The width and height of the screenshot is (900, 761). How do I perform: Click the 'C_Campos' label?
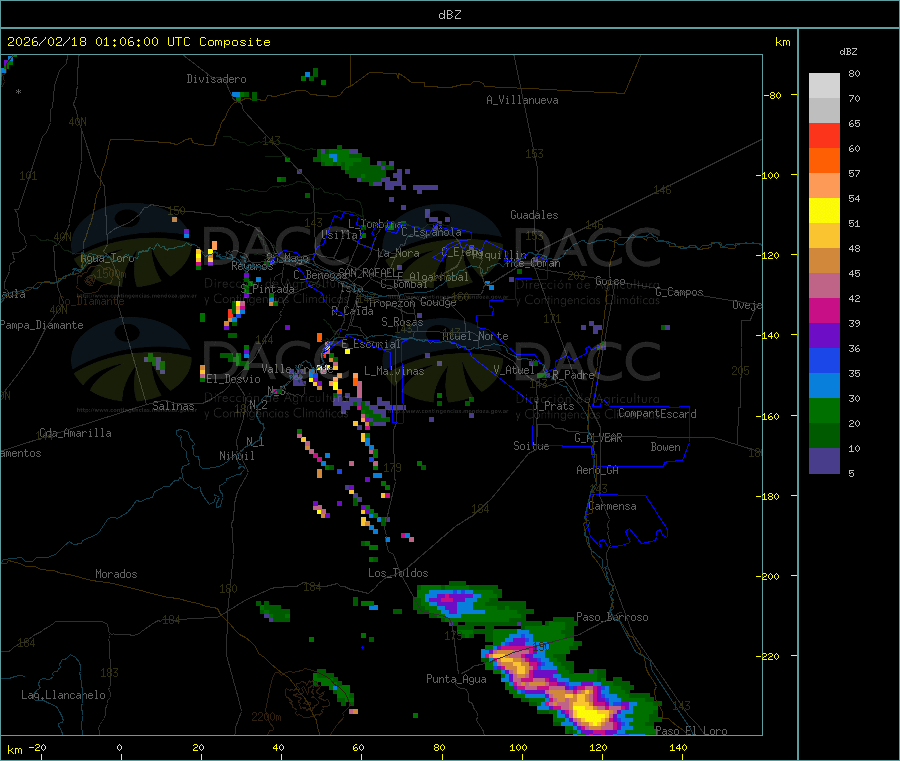(680, 292)
